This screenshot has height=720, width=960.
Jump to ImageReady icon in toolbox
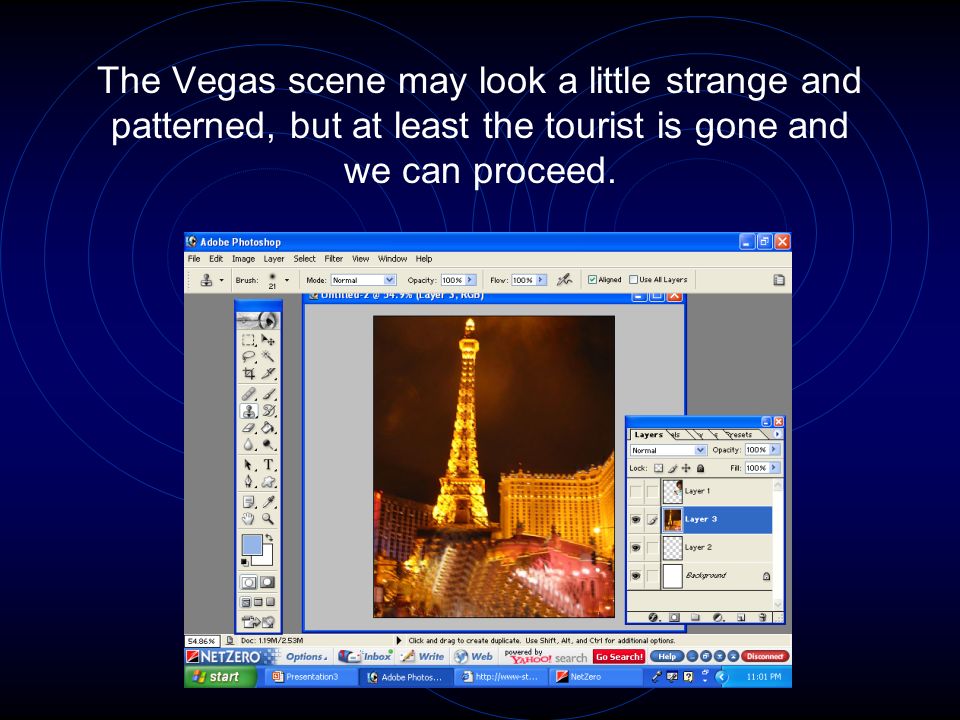coord(258,622)
